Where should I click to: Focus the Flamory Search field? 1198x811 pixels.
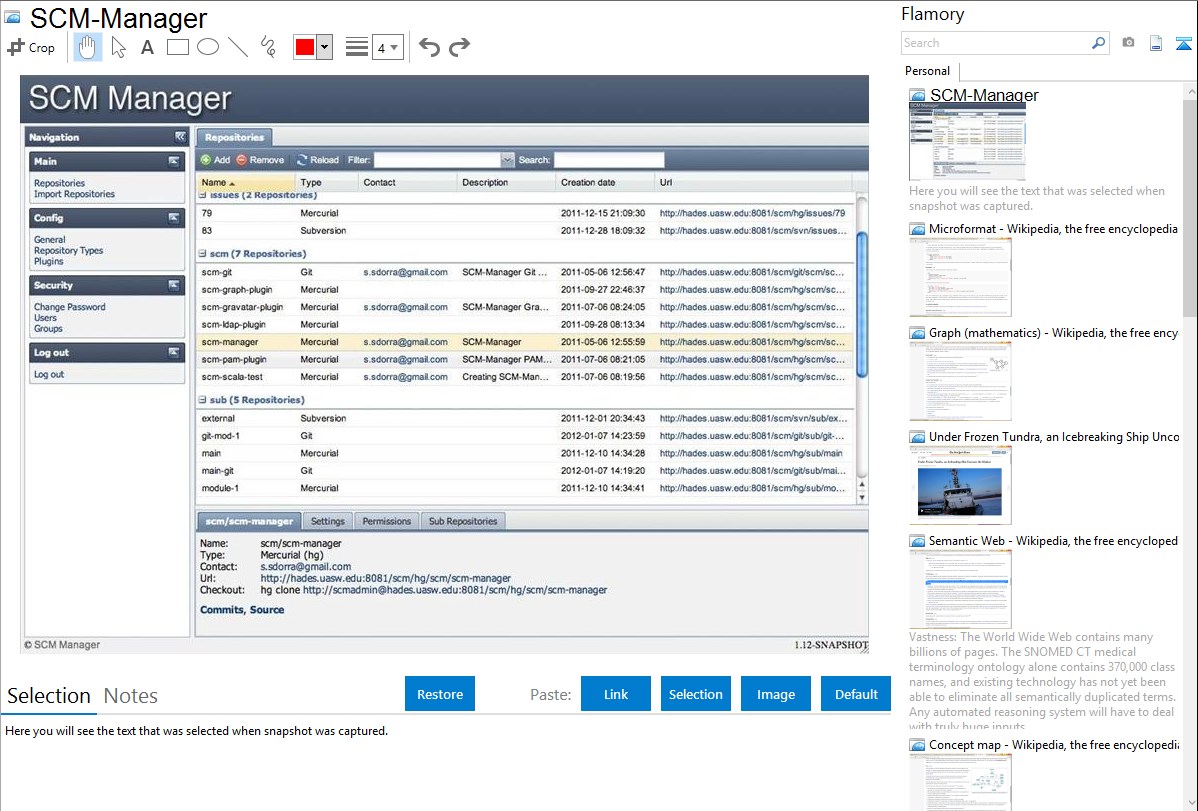(995, 43)
